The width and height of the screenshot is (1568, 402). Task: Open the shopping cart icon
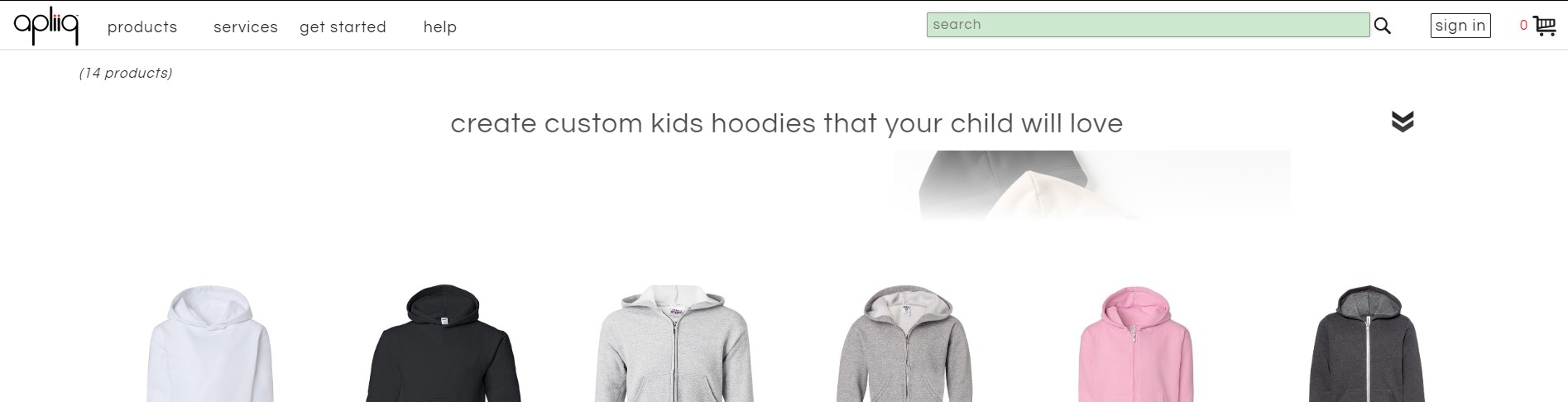click(x=1544, y=26)
